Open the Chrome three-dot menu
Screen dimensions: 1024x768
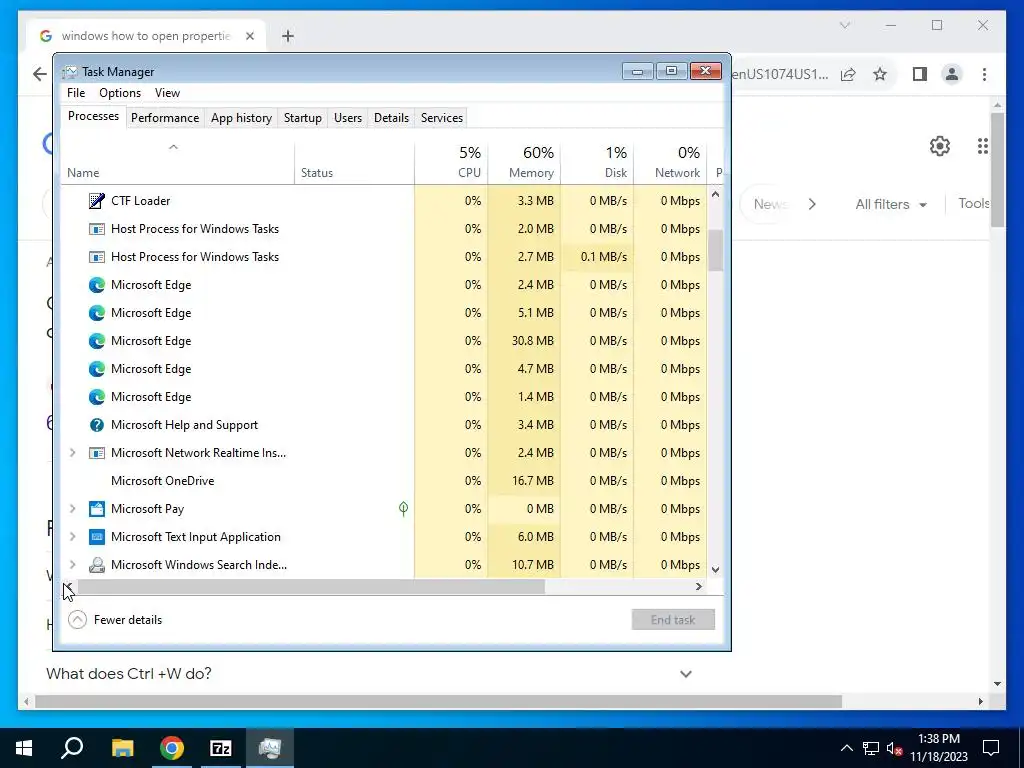pos(984,74)
